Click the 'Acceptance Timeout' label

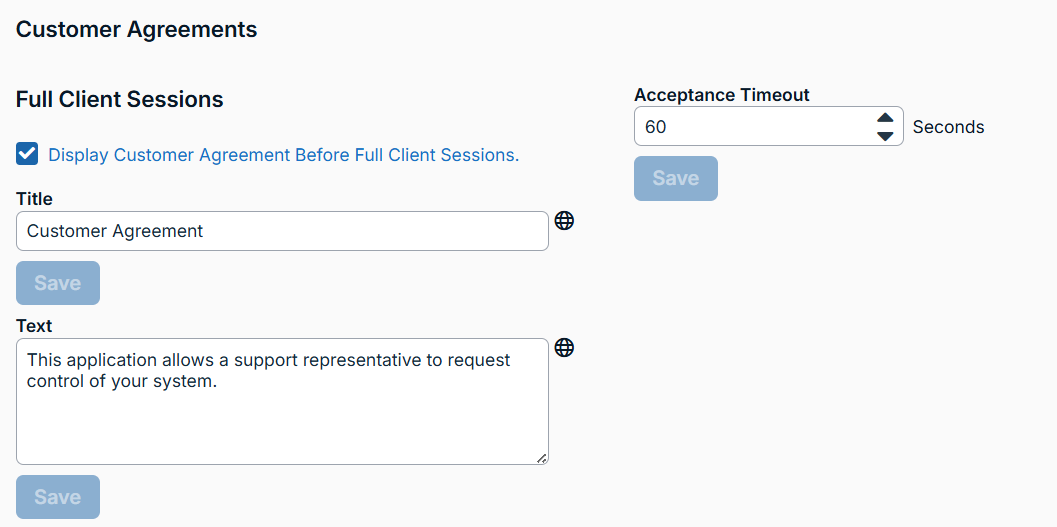722,95
